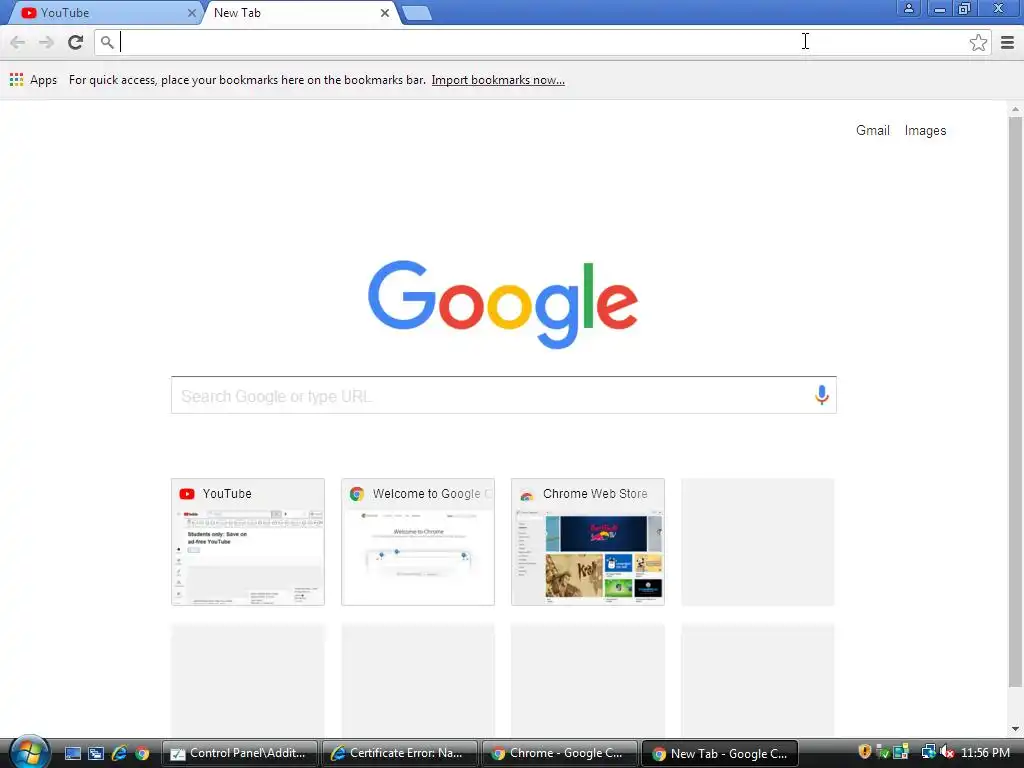
Task: Switch to the YouTube tab
Action: tap(104, 12)
